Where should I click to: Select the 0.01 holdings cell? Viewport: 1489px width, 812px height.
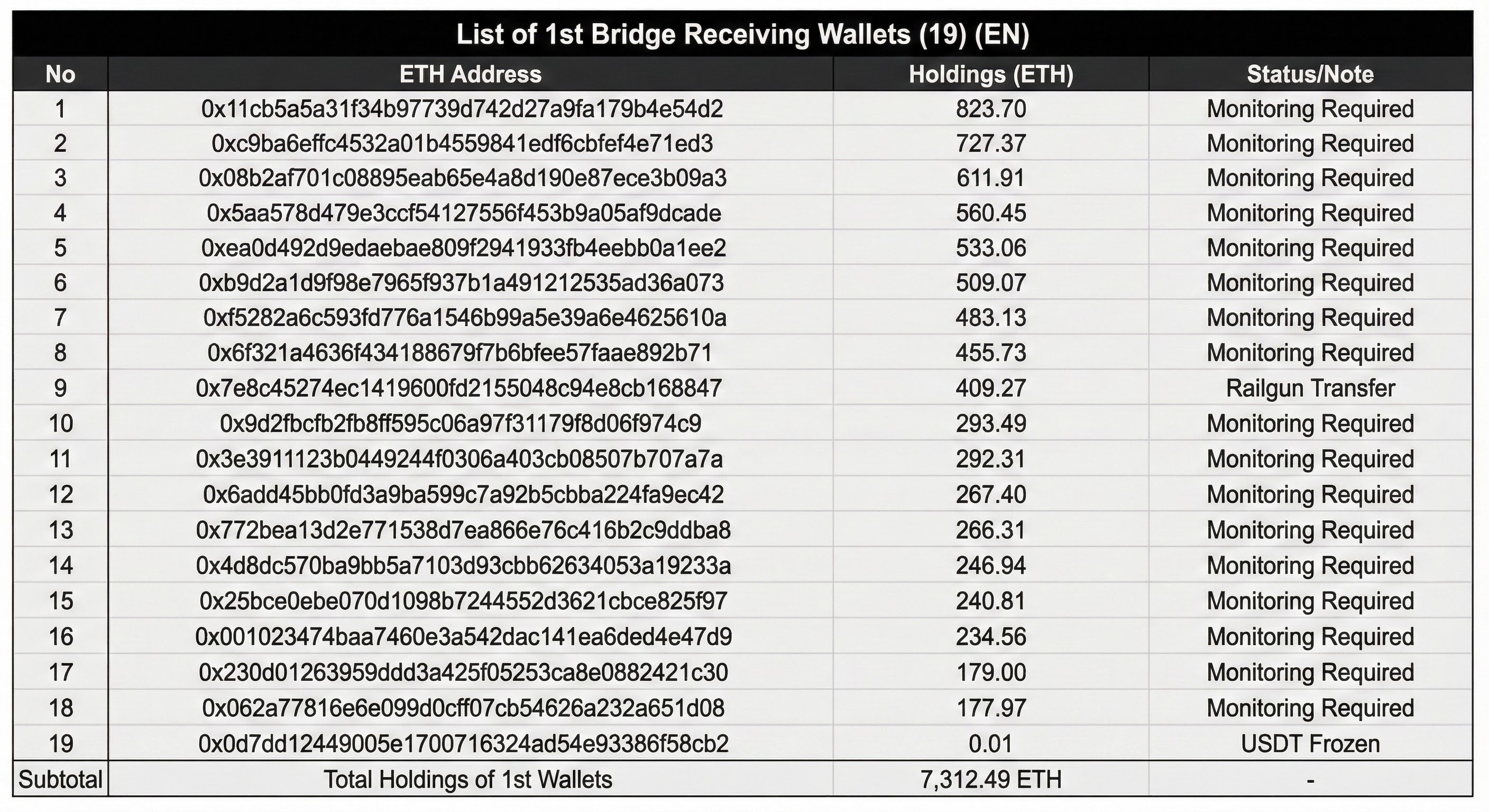tap(991, 744)
